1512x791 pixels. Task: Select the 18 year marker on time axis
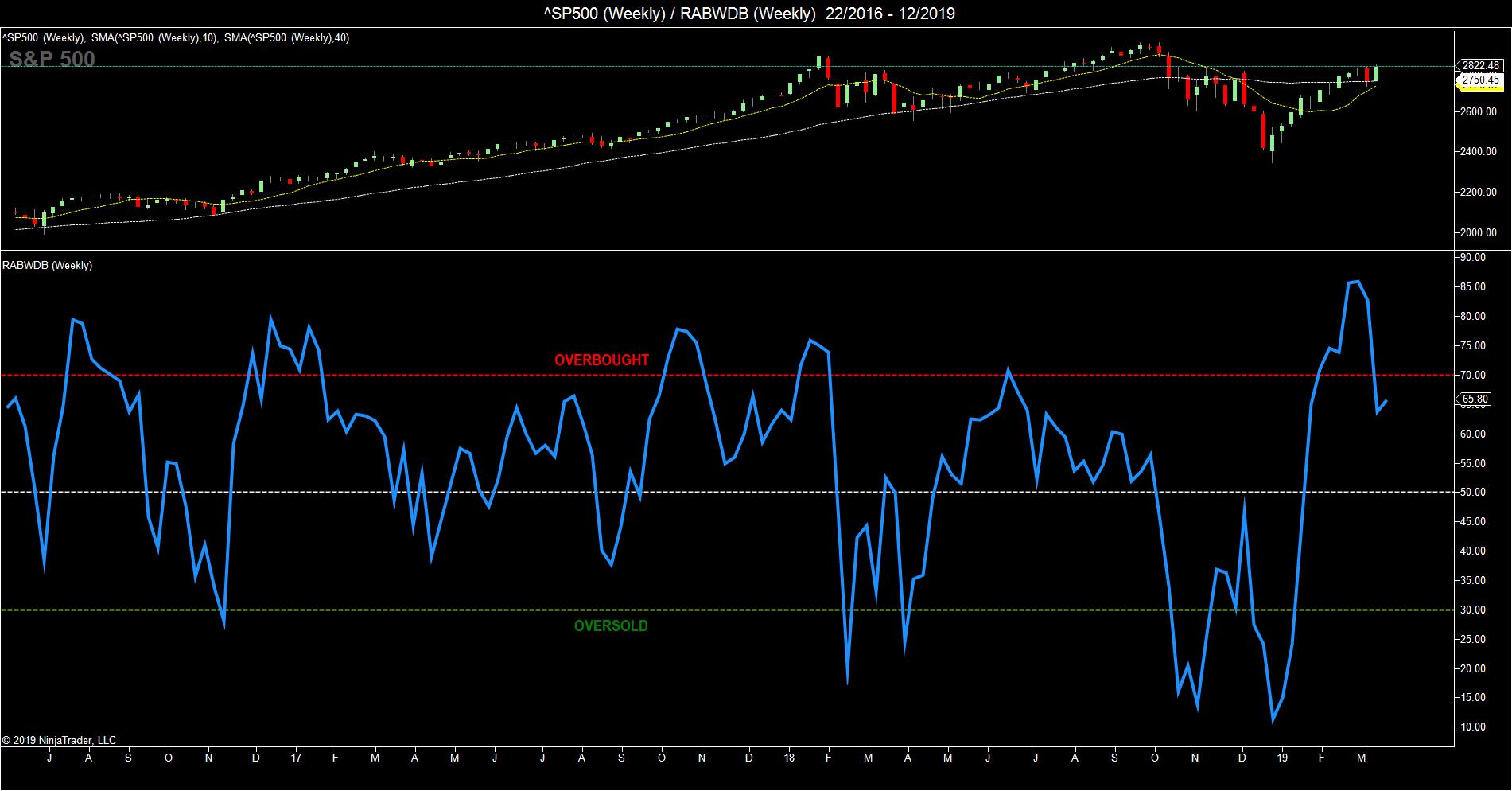(x=788, y=759)
